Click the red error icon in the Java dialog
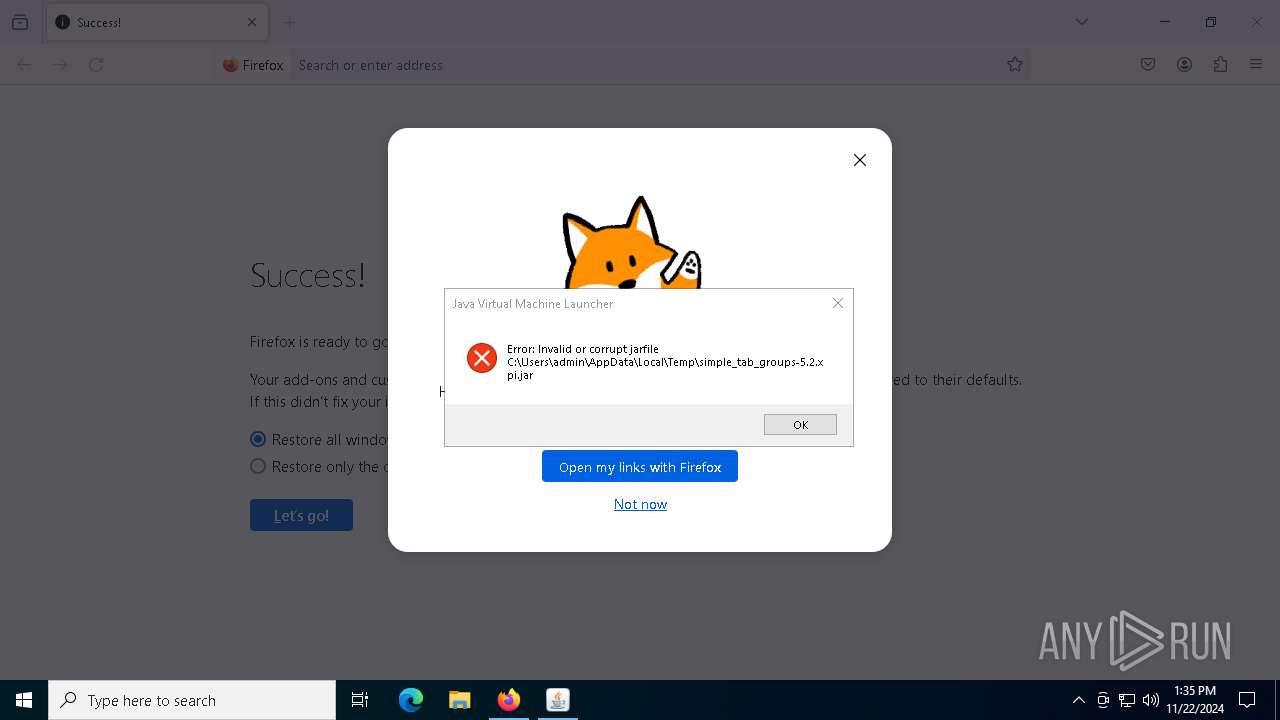Image resolution: width=1280 pixels, height=720 pixels. tap(482, 358)
